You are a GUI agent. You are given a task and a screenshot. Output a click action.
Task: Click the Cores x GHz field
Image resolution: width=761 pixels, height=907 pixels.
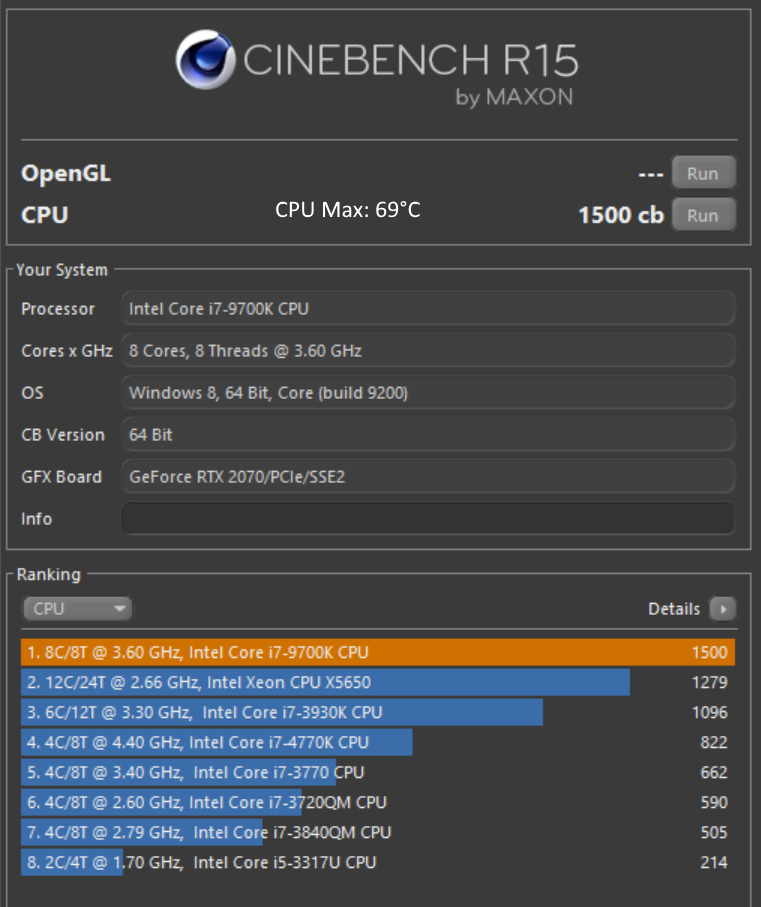pos(428,351)
